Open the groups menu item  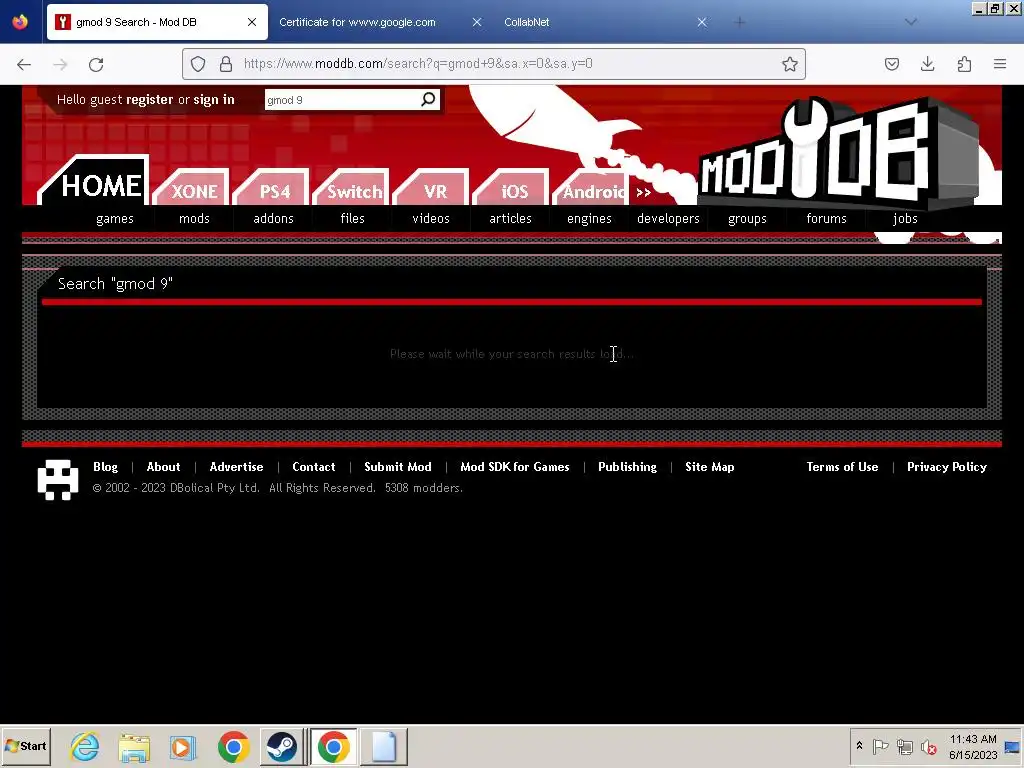click(747, 219)
